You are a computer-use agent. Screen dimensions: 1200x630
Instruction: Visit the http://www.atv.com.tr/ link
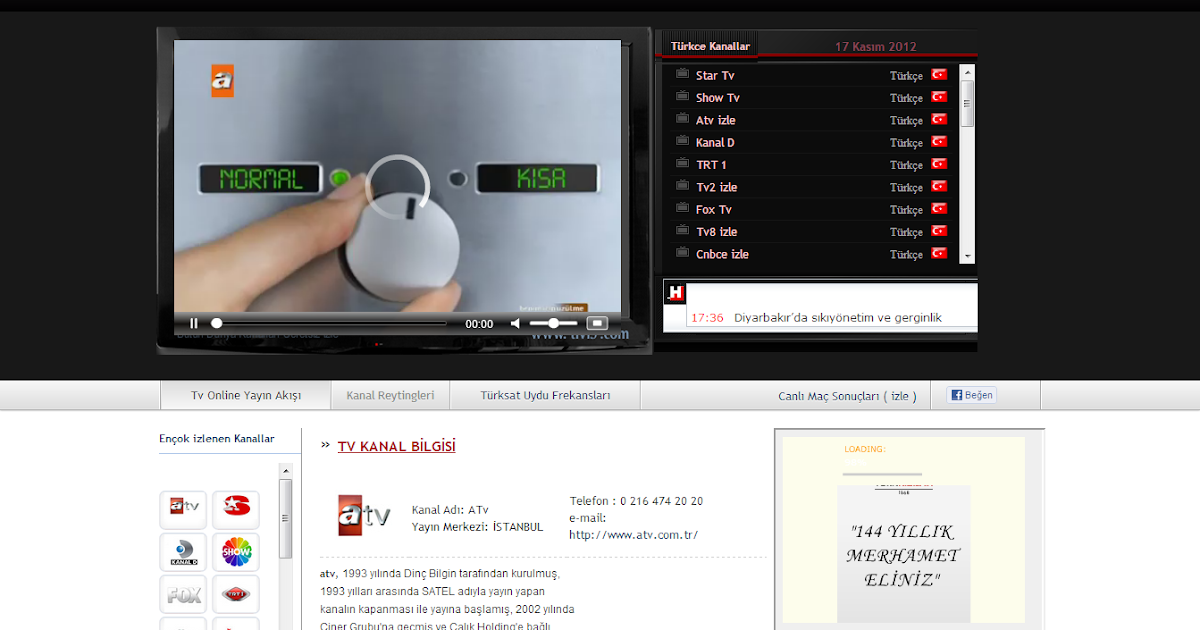point(633,535)
